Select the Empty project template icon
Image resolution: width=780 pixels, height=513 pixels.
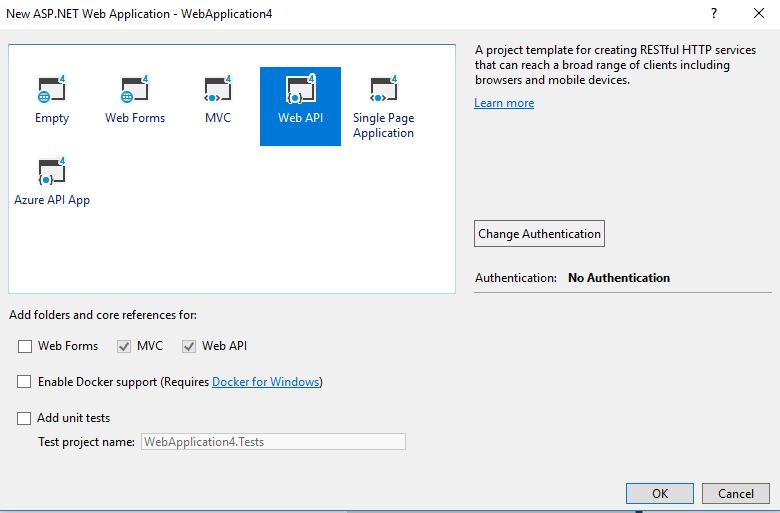[52, 90]
